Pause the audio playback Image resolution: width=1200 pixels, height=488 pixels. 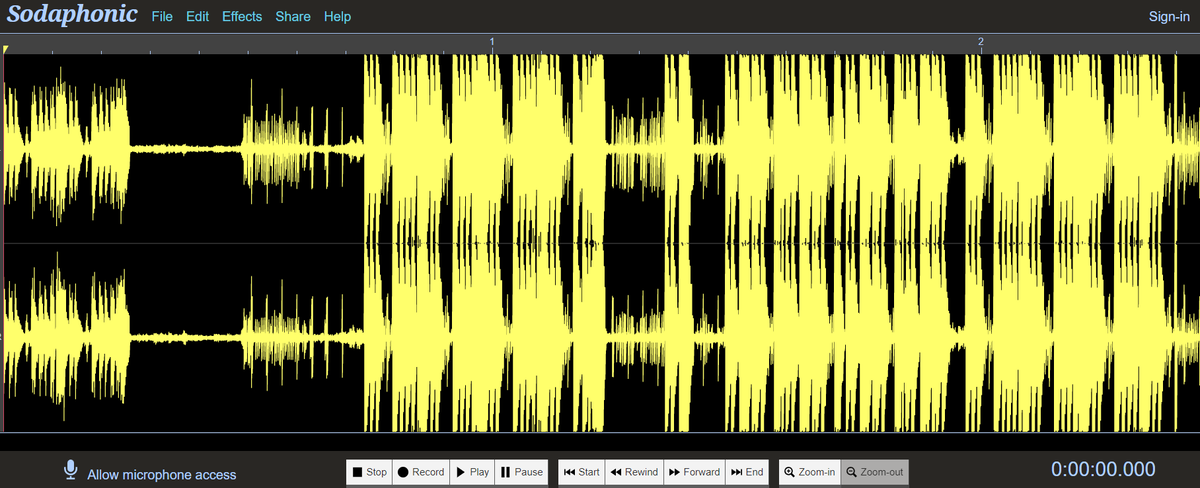(522, 472)
